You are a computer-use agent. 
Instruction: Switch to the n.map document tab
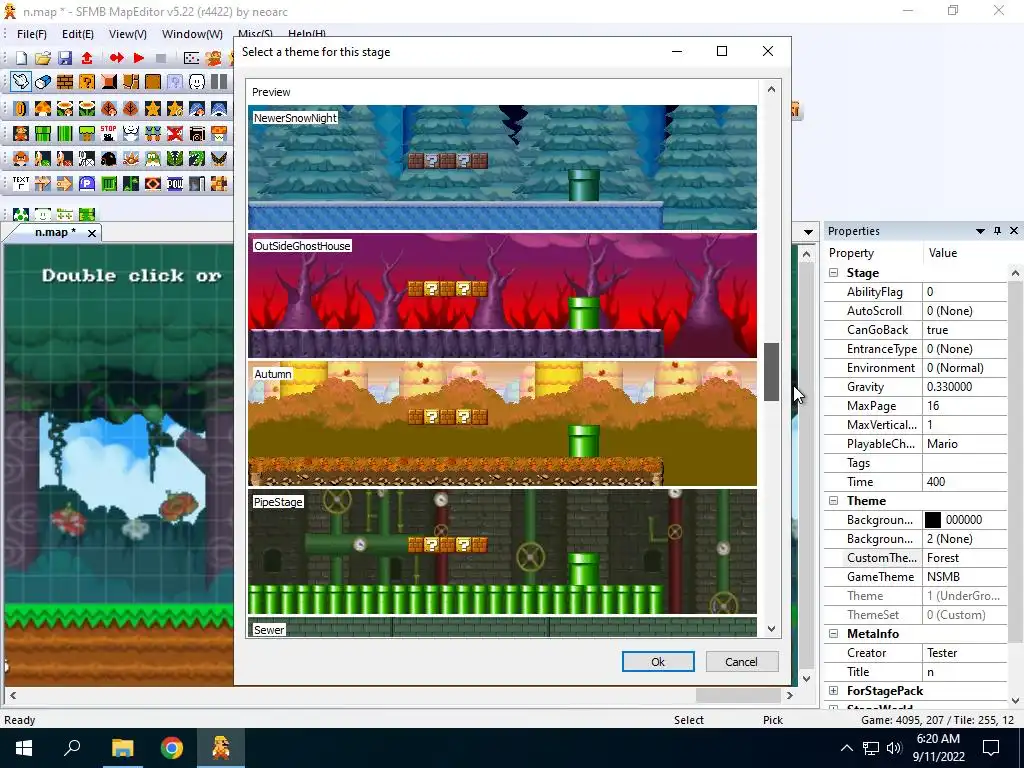pyautogui.click(x=55, y=232)
